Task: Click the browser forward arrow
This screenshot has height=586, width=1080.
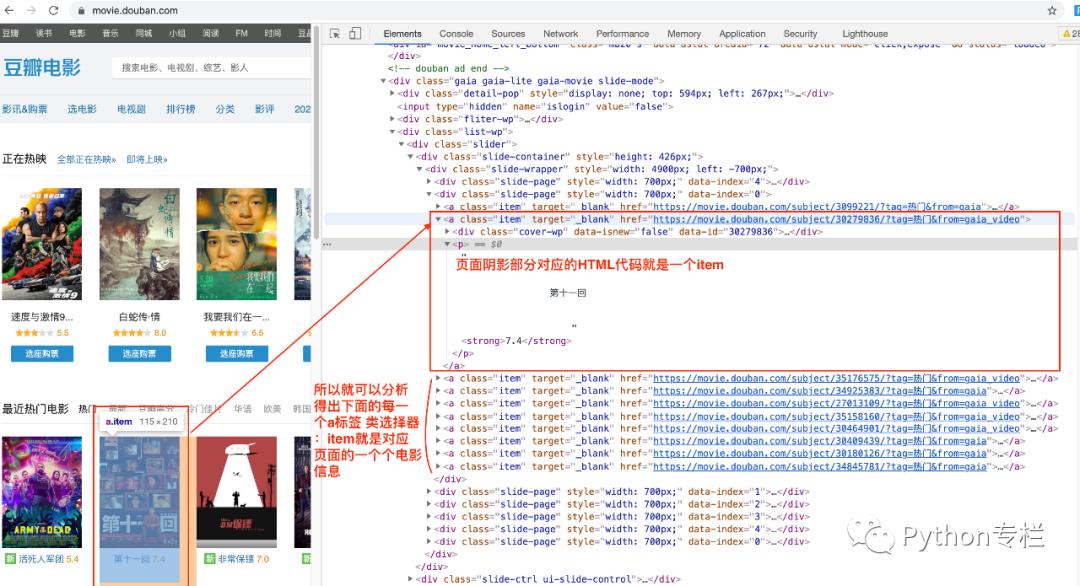Action: [x=31, y=10]
